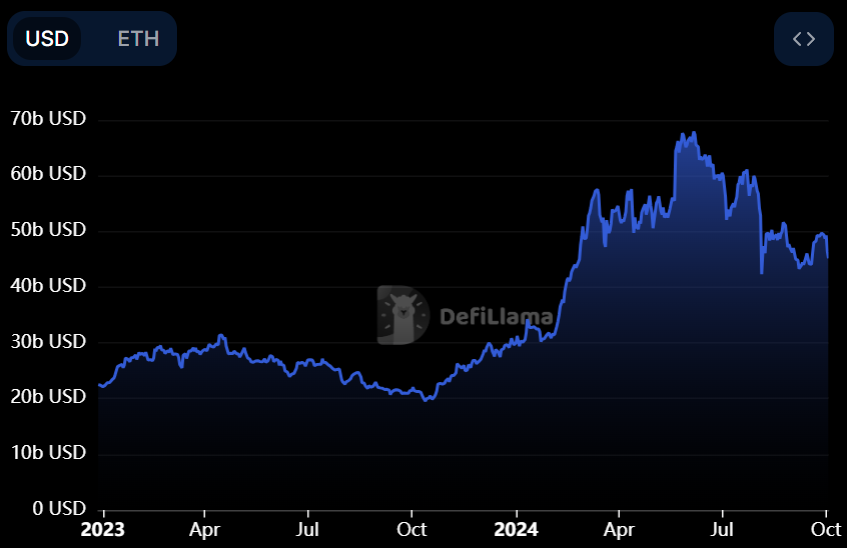Click the 2024 label on the time axis
The height and width of the screenshot is (548, 847).
click(x=516, y=529)
